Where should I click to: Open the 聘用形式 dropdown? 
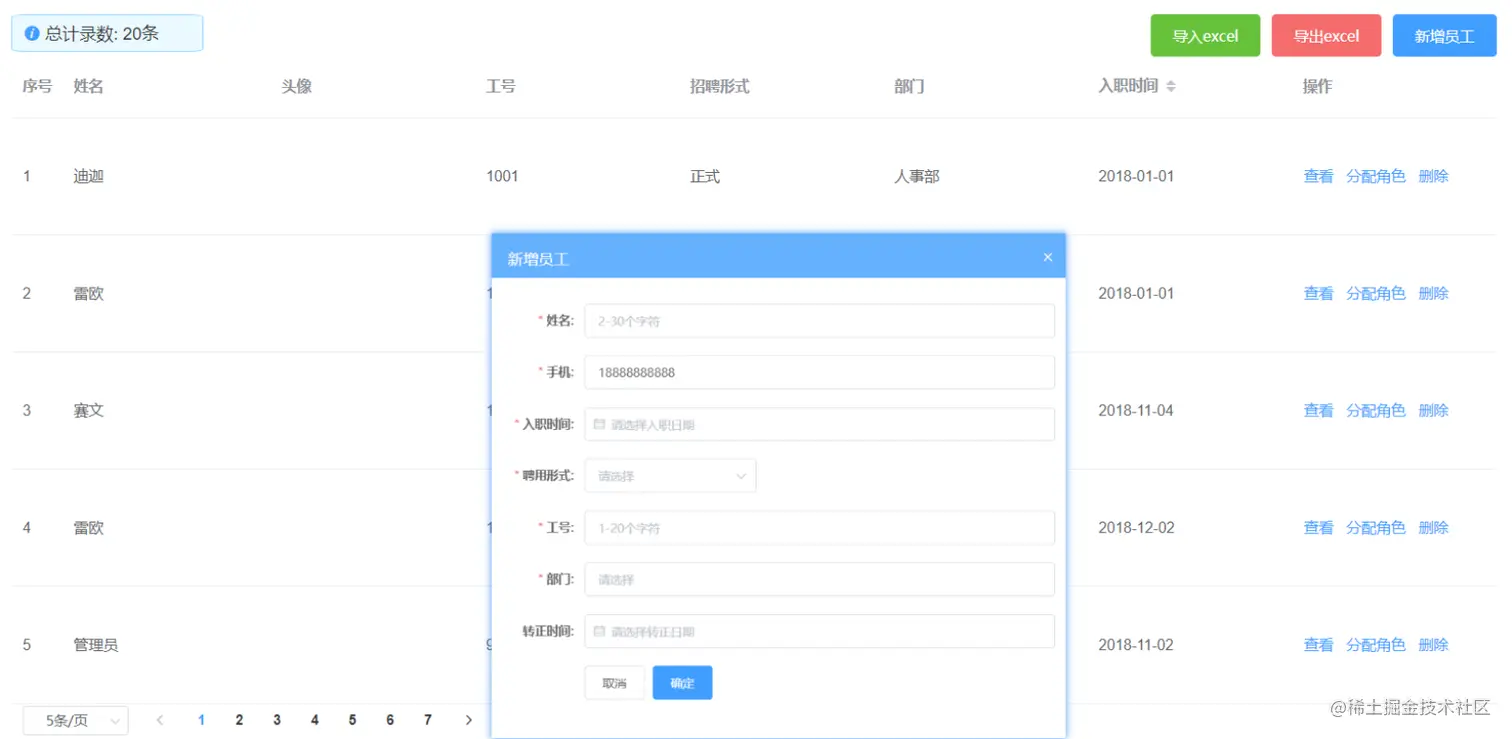point(670,476)
